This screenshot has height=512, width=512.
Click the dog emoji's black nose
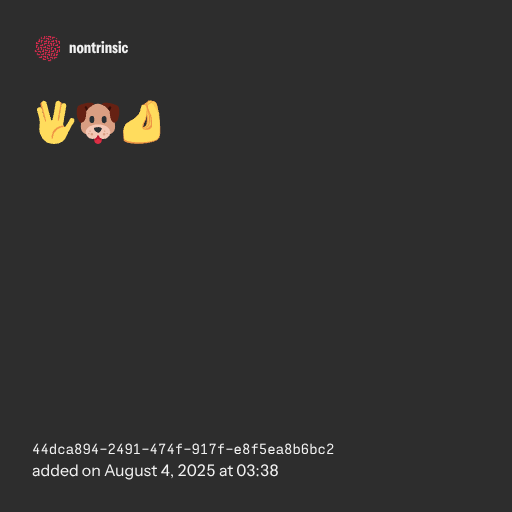point(98,129)
